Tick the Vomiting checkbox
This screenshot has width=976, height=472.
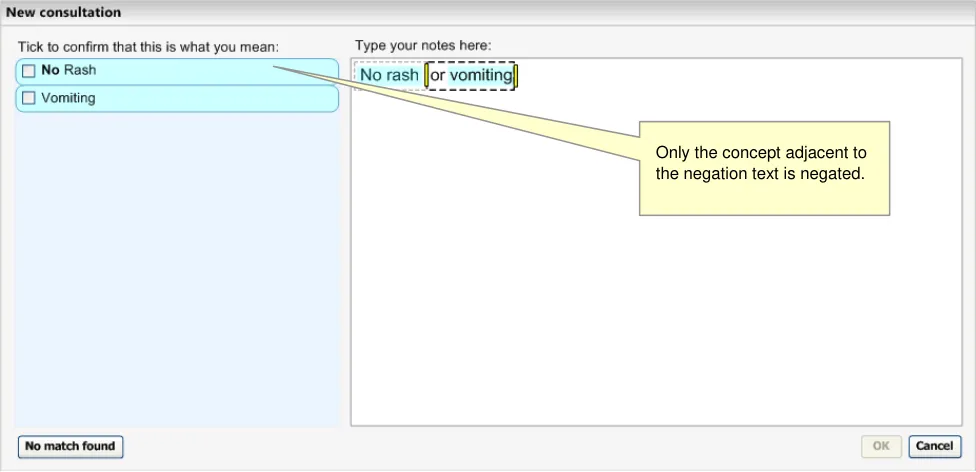(29, 98)
